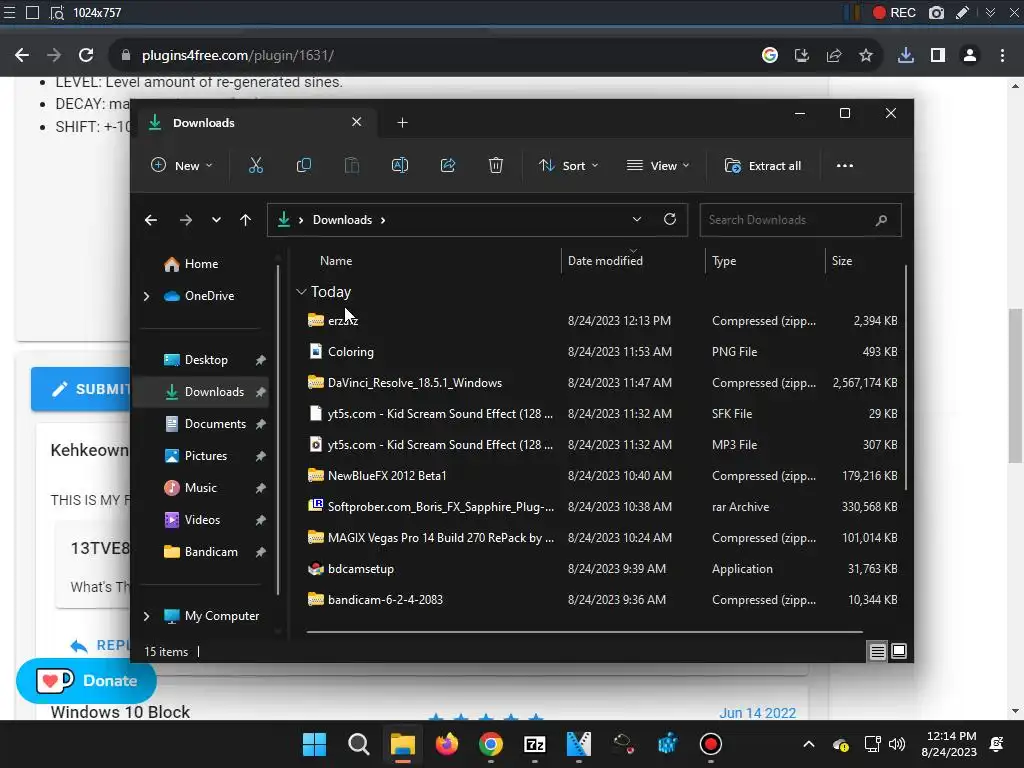Click the Cut scissors icon in Explorer toolbar
1024x768 pixels.
[x=255, y=166]
